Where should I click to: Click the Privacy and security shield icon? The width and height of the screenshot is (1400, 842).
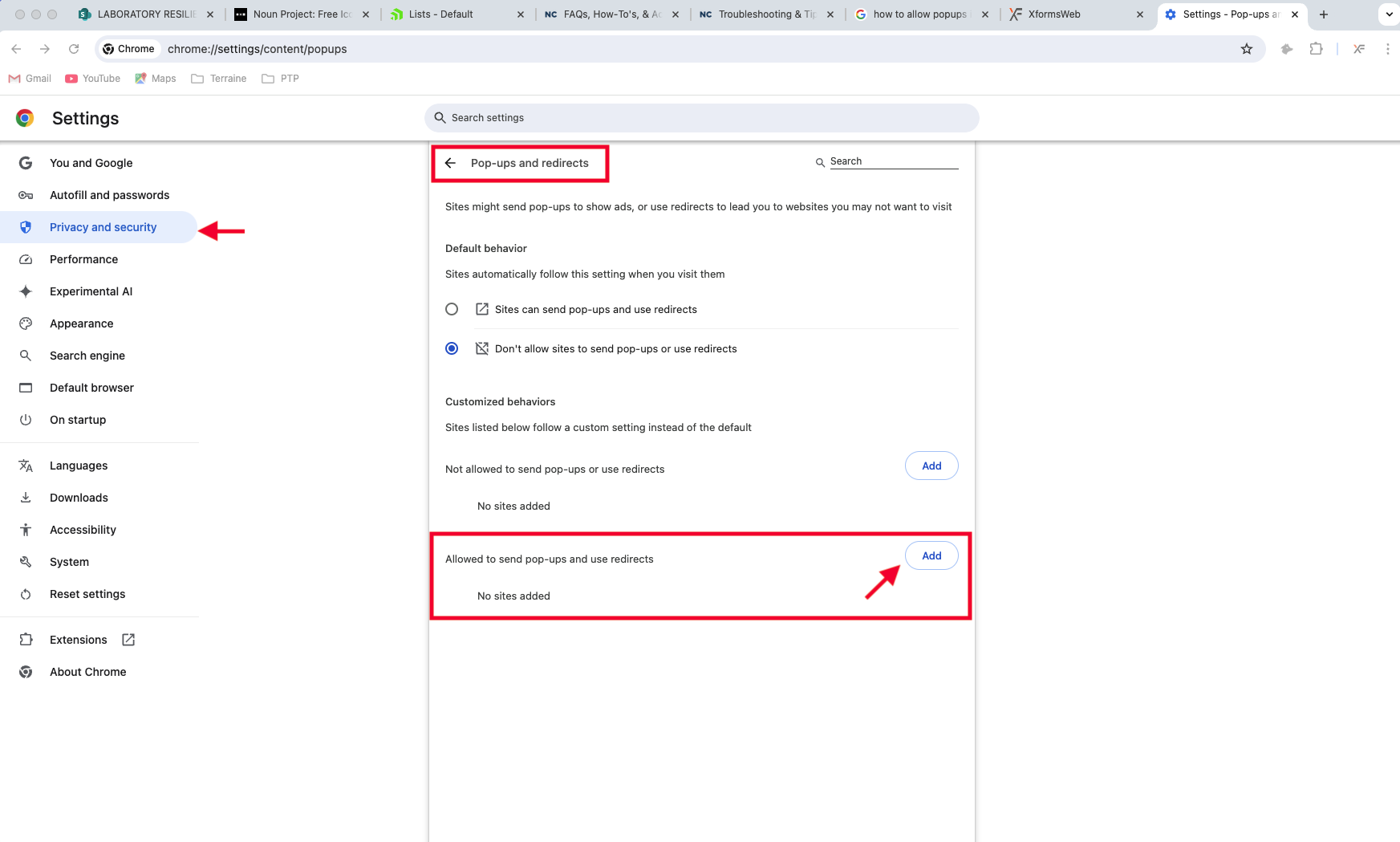(x=26, y=227)
